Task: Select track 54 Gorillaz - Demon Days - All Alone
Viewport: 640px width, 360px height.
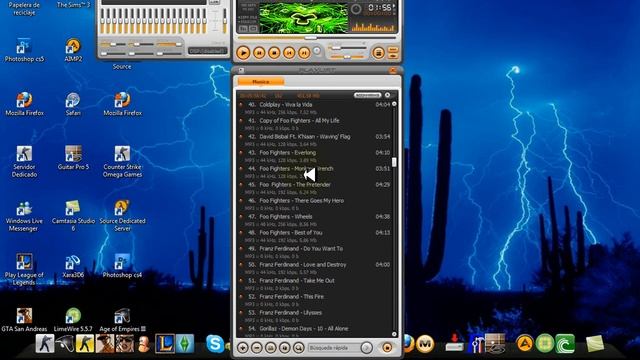Action: click(x=315, y=331)
